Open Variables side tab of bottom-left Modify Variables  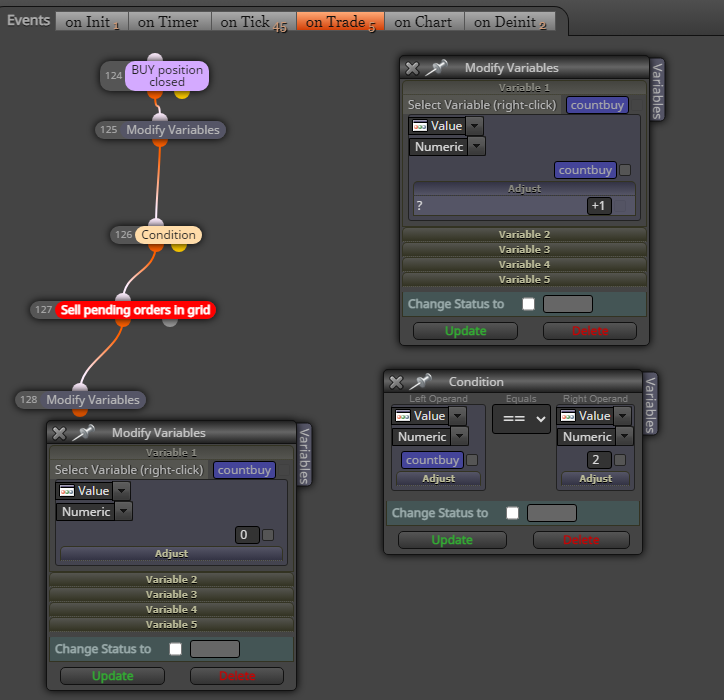point(304,455)
